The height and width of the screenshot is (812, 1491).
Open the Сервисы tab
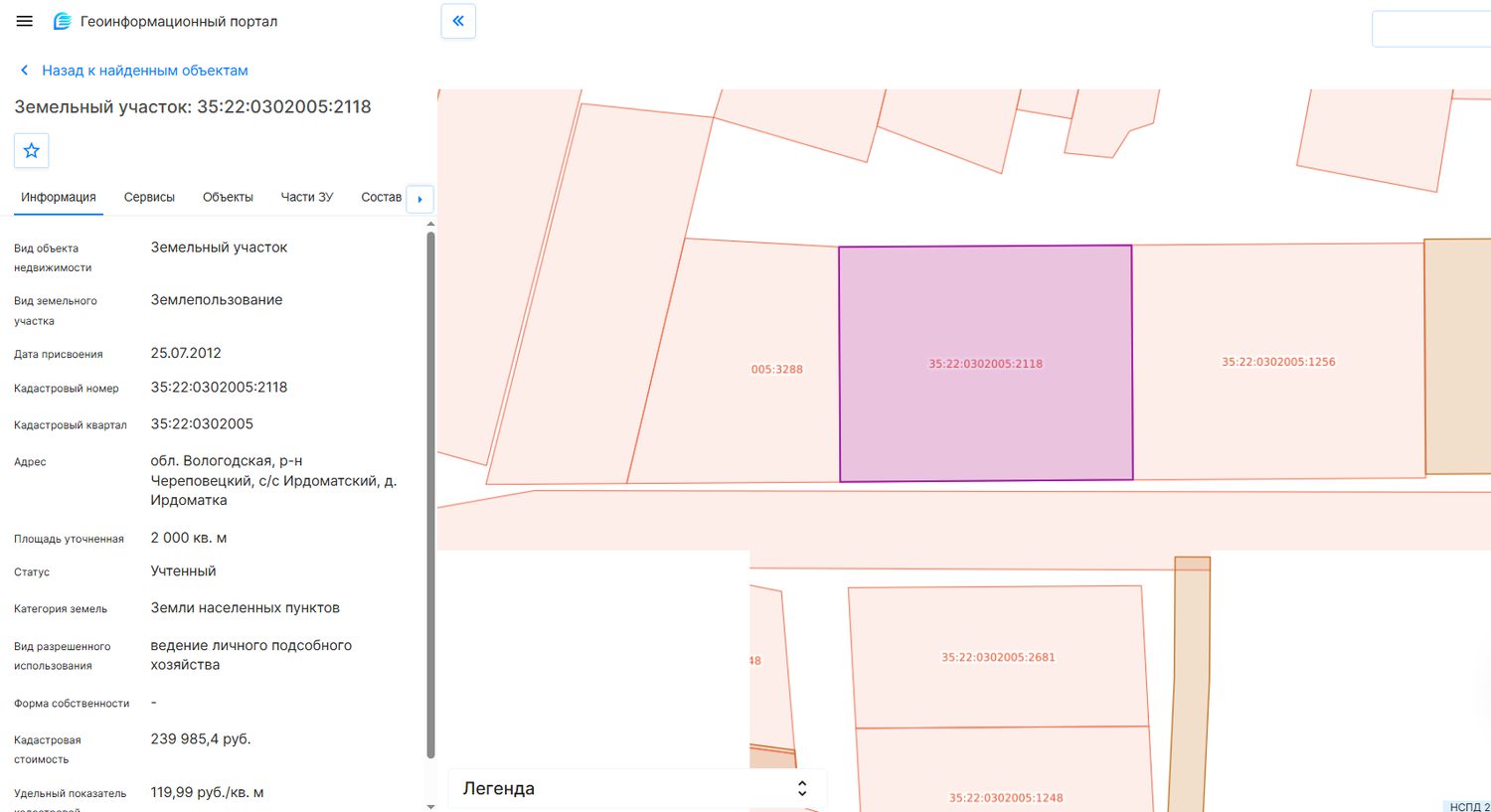coord(149,197)
